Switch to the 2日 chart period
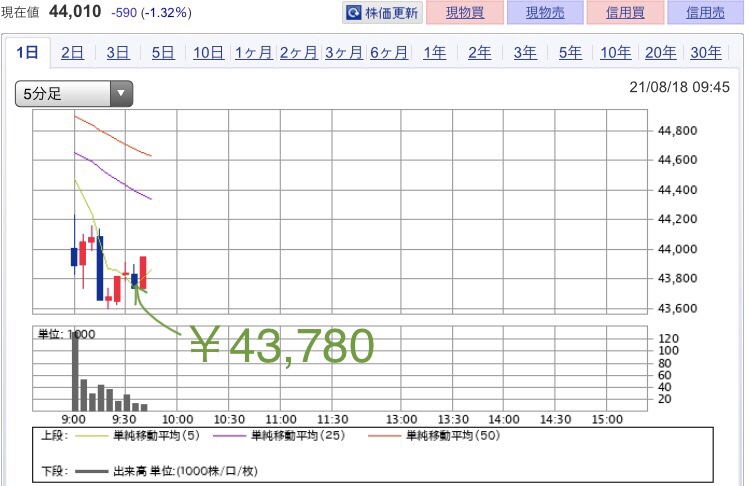Screen dimensions: 749x486 [x=73, y=53]
